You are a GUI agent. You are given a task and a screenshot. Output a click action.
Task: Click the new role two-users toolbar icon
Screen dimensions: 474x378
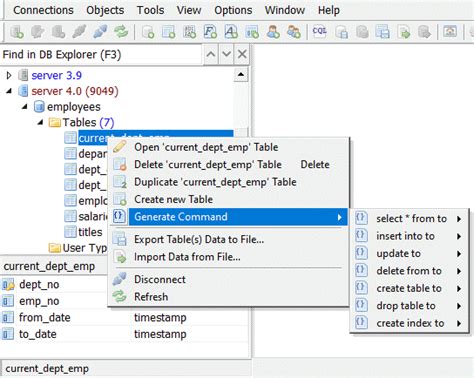click(x=294, y=32)
